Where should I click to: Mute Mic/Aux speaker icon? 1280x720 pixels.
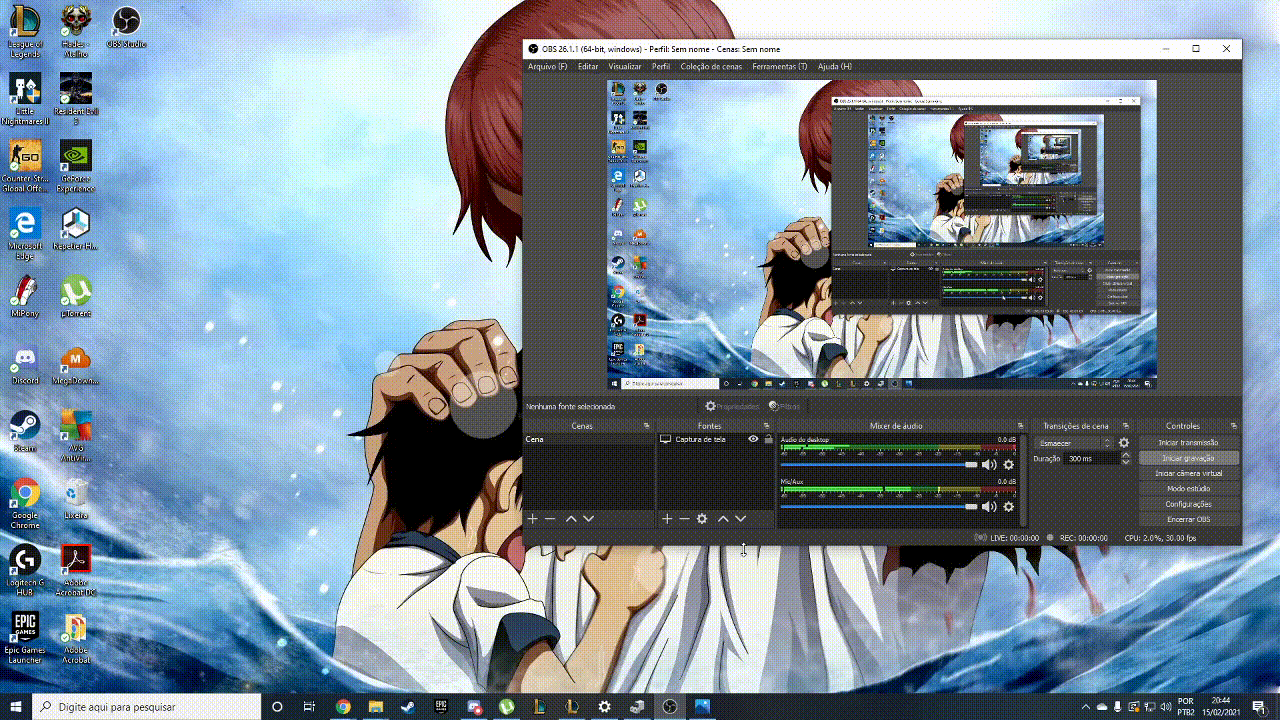989,507
